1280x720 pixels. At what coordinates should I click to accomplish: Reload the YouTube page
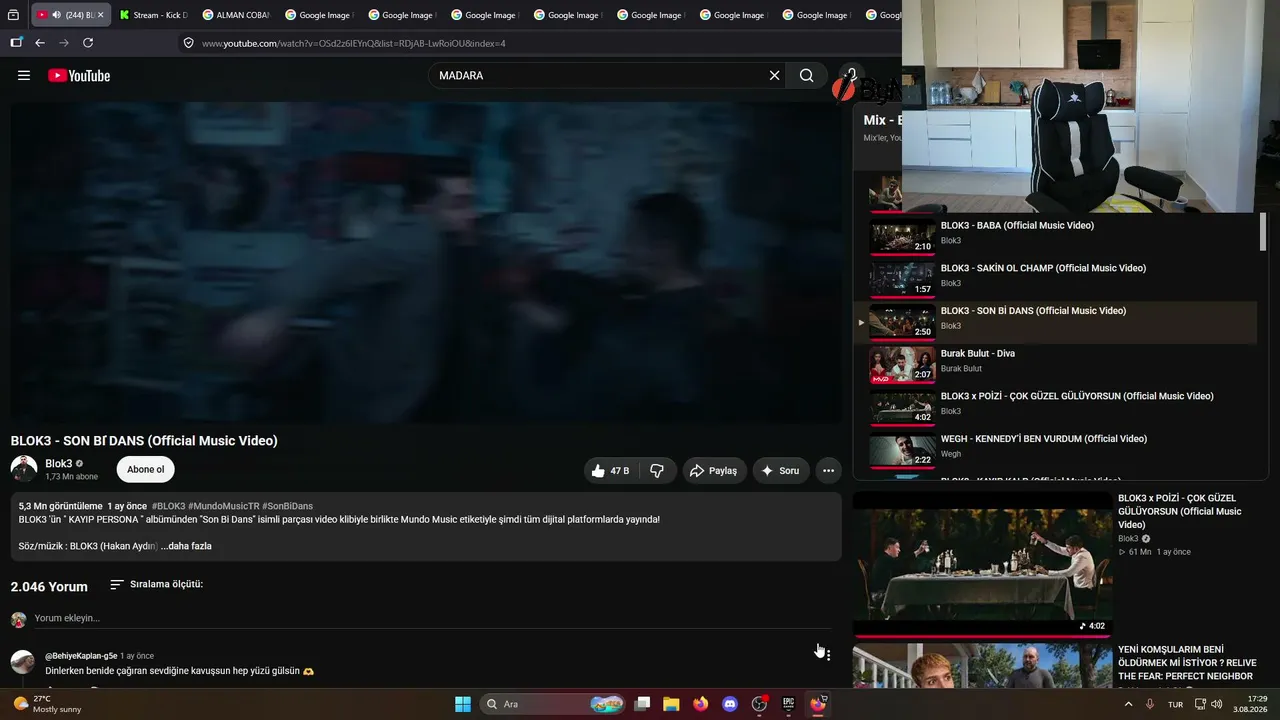tap(88, 43)
